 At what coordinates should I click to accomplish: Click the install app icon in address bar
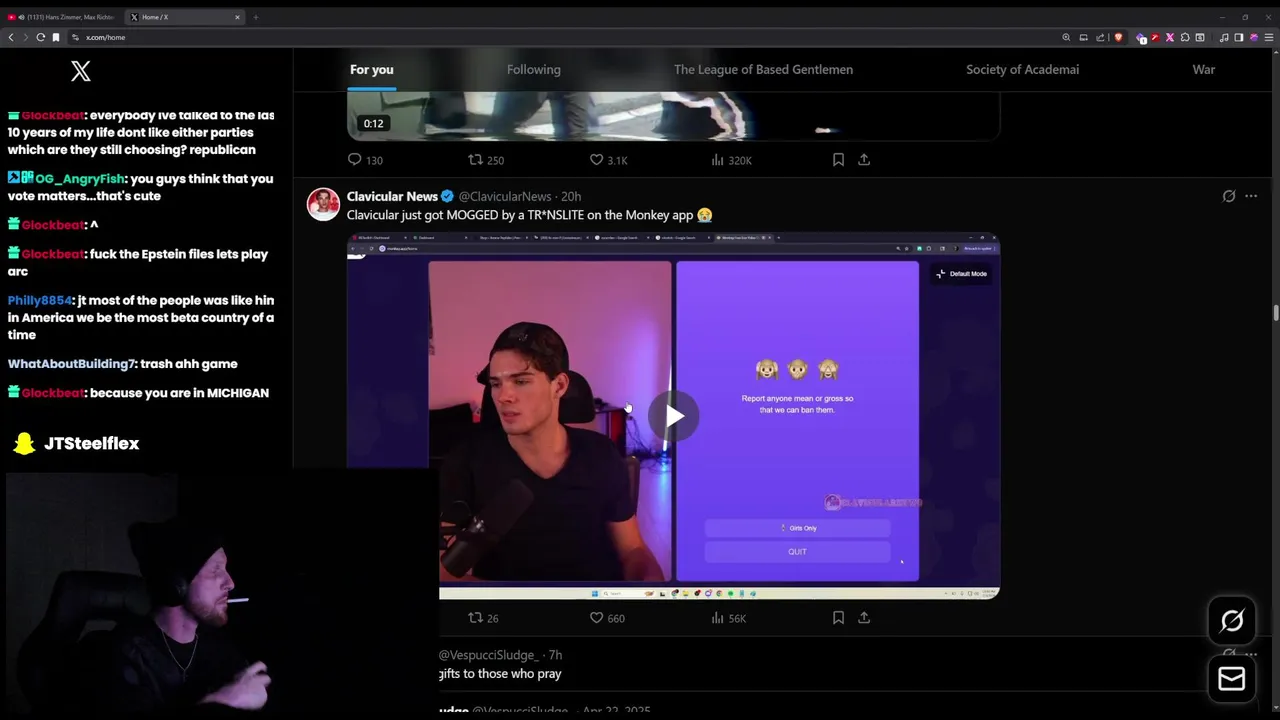click(x=1083, y=37)
